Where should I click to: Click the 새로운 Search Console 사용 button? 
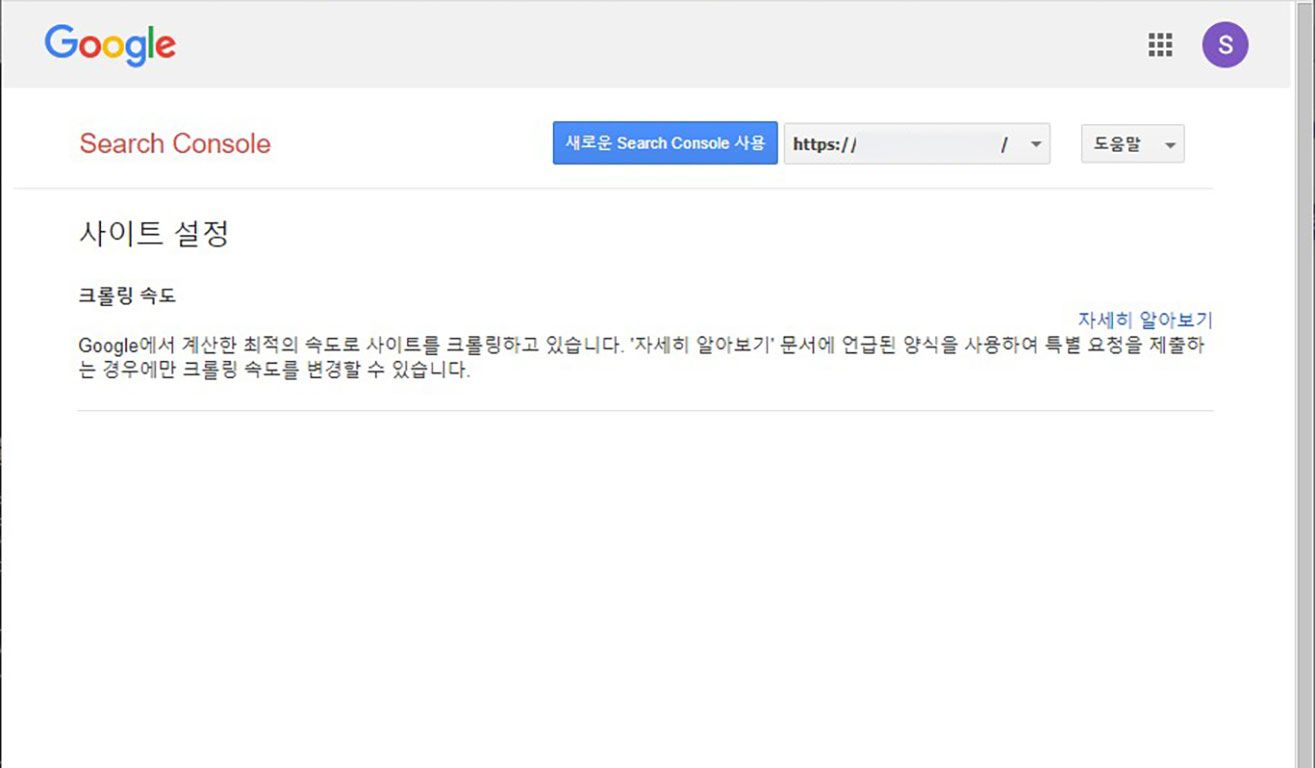[x=665, y=143]
